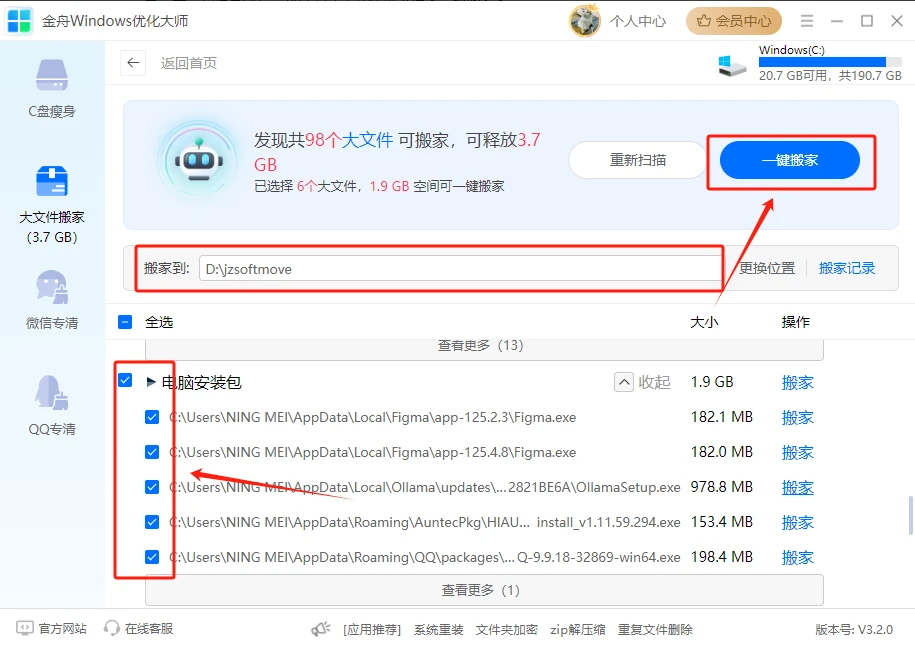Open 文件夹加密 recommendation
The height and width of the screenshot is (647, 915).
click(507, 629)
